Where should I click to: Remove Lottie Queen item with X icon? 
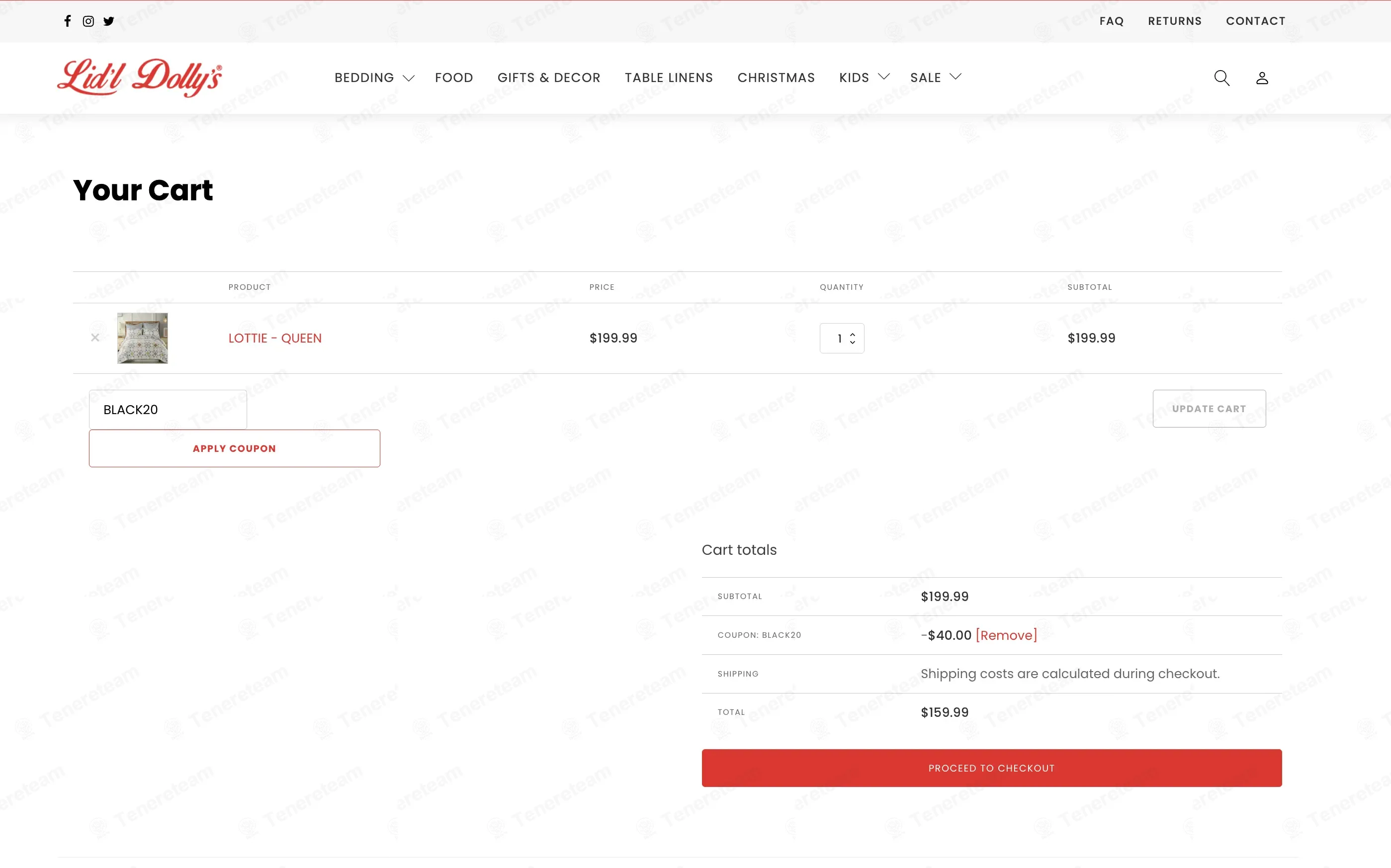tap(95, 338)
